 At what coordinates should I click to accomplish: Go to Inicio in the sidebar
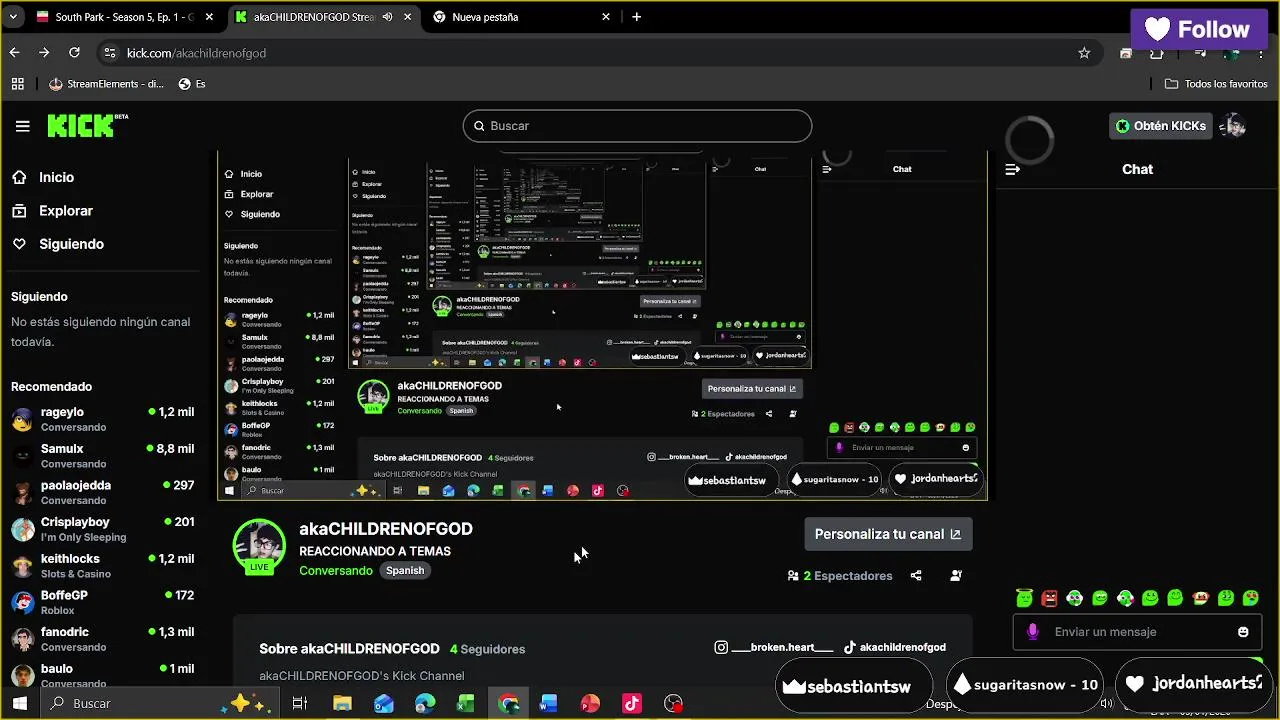56,177
